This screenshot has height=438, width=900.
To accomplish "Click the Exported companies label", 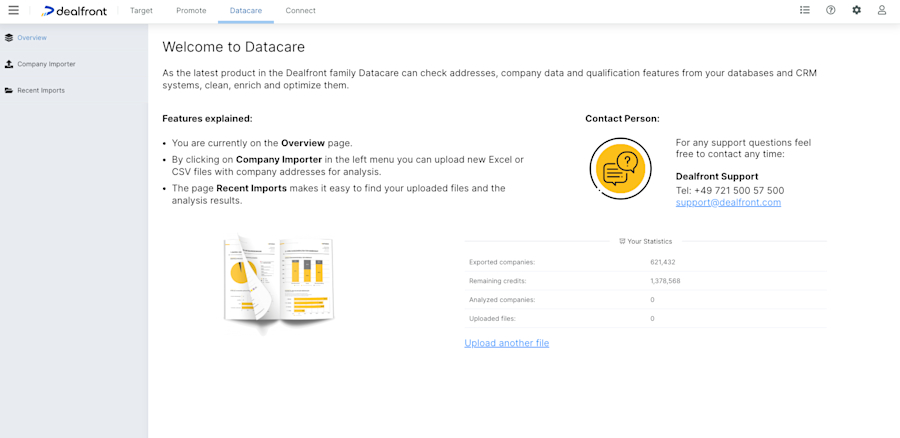I will (502, 262).
